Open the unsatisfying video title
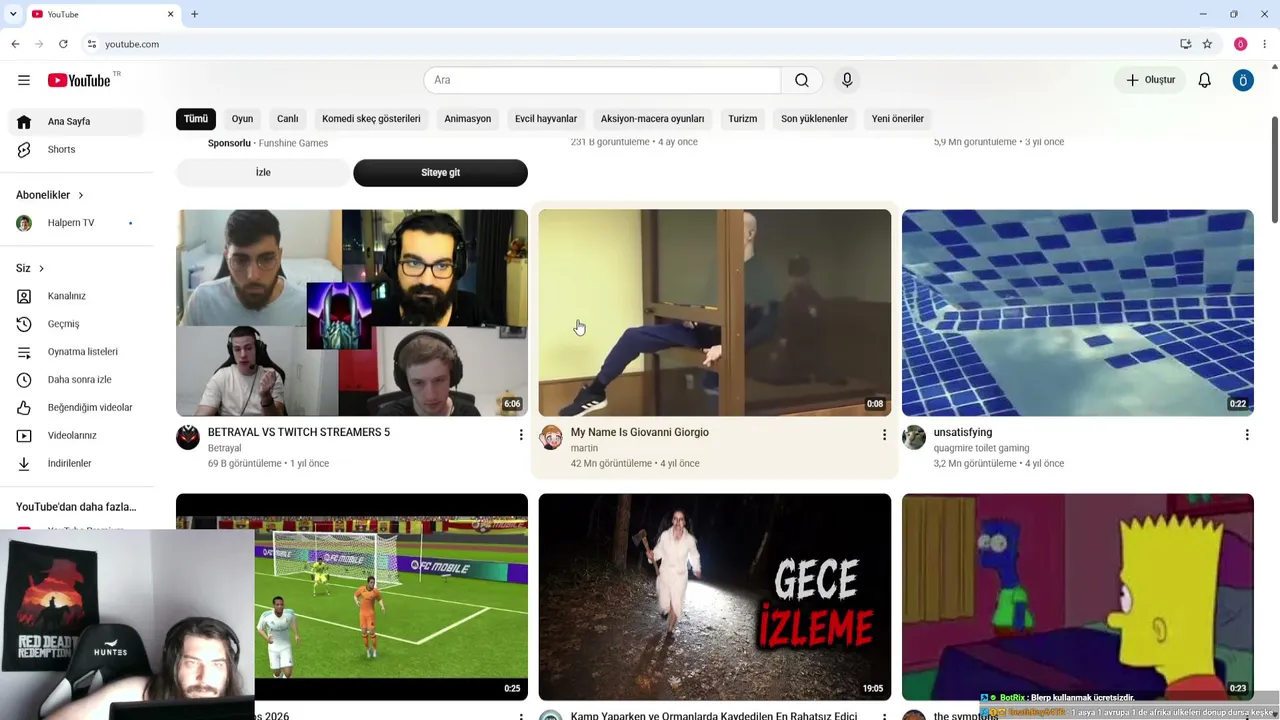 tap(963, 432)
